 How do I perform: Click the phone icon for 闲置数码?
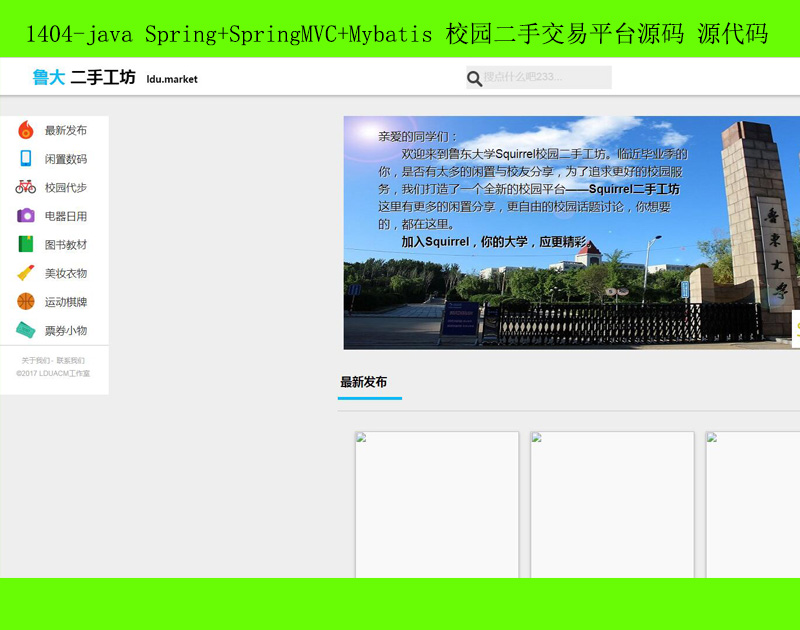(26, 159)
